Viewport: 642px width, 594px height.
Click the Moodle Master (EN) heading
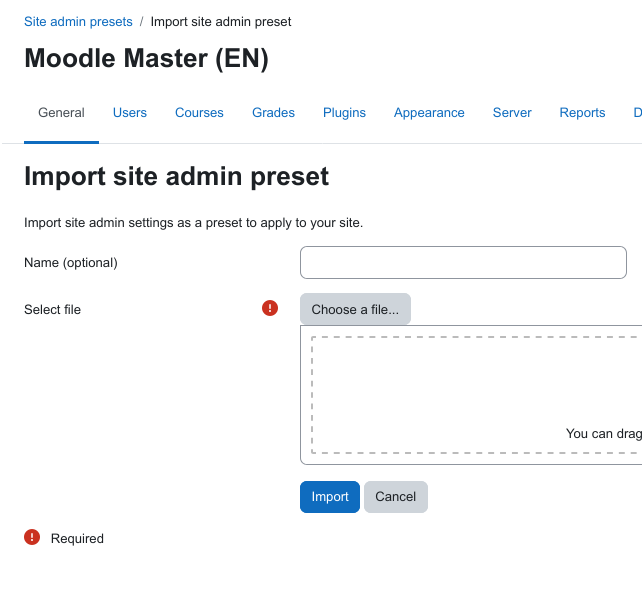click(146, 58)
